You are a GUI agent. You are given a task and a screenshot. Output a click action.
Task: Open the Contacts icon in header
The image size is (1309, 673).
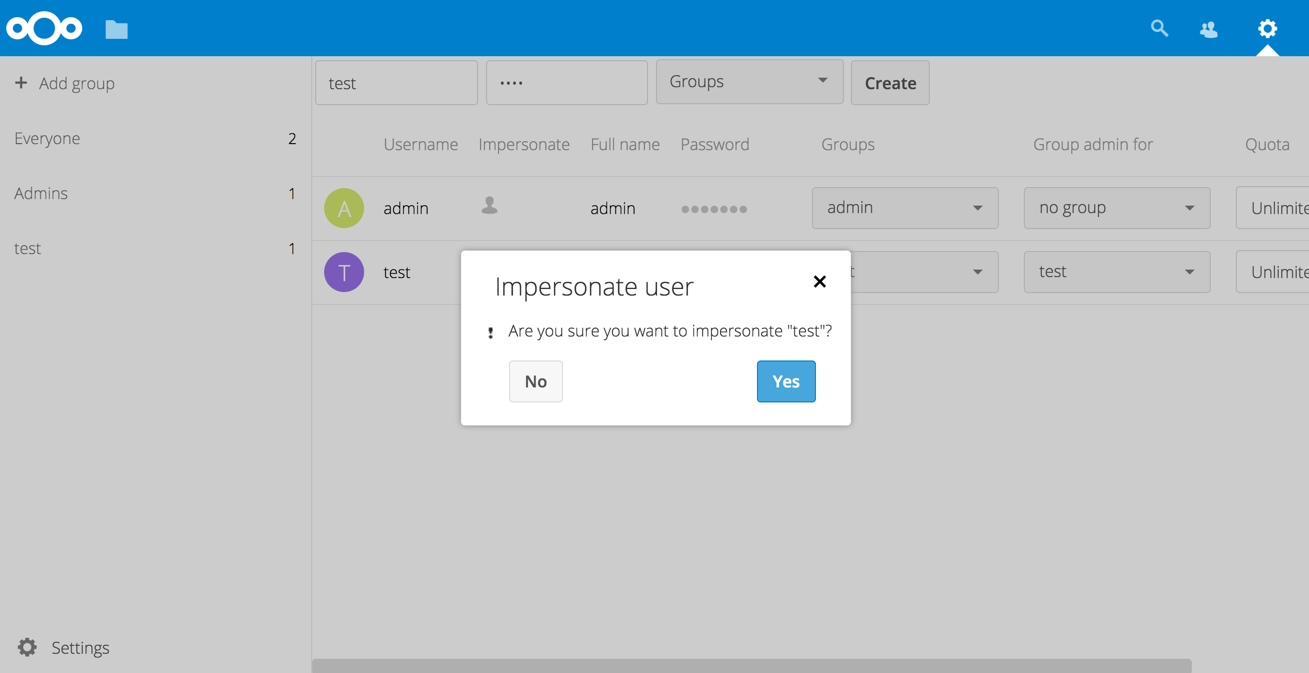tap(1209, 29)
